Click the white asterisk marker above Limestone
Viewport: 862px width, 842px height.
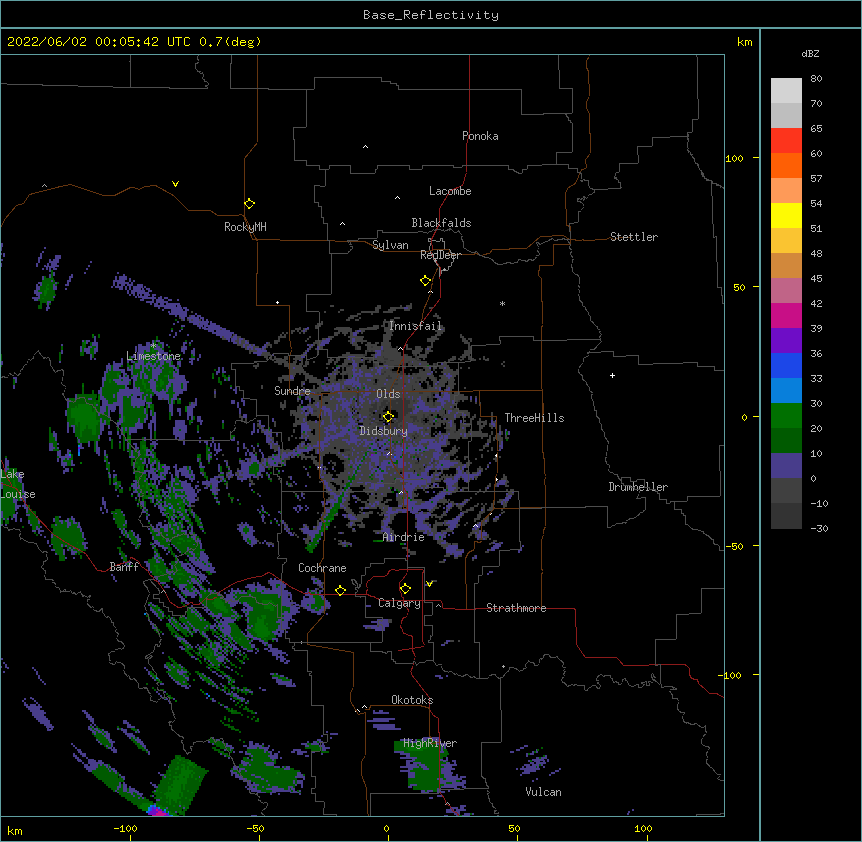[154, 346]
